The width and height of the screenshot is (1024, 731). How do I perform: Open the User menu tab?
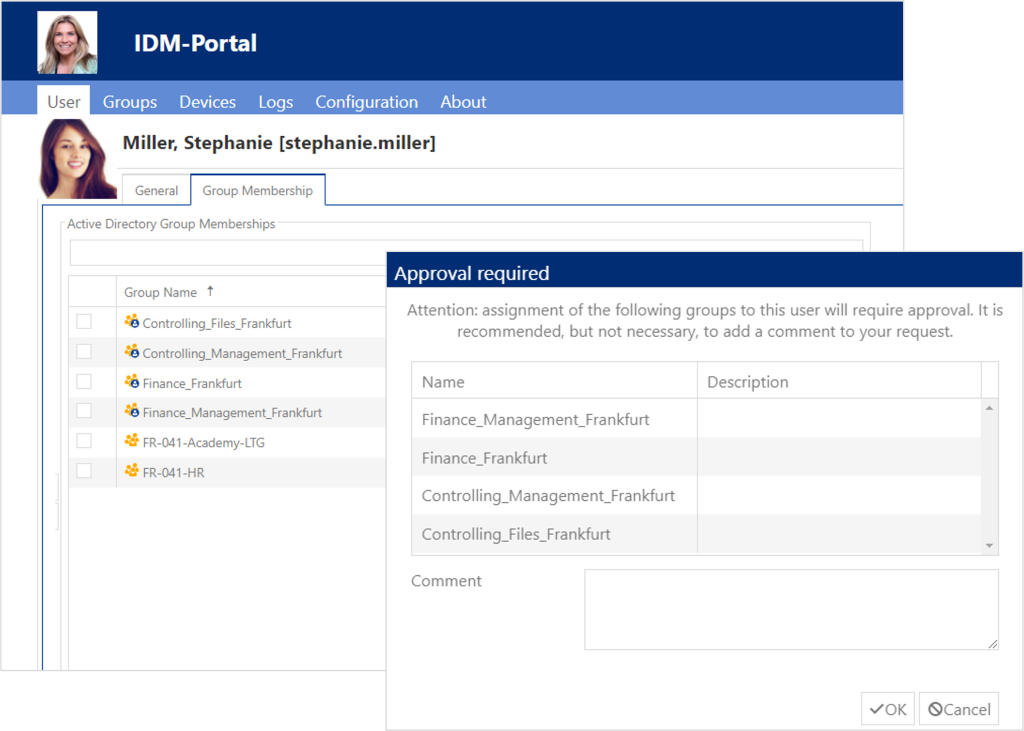[x=64, y=101]
